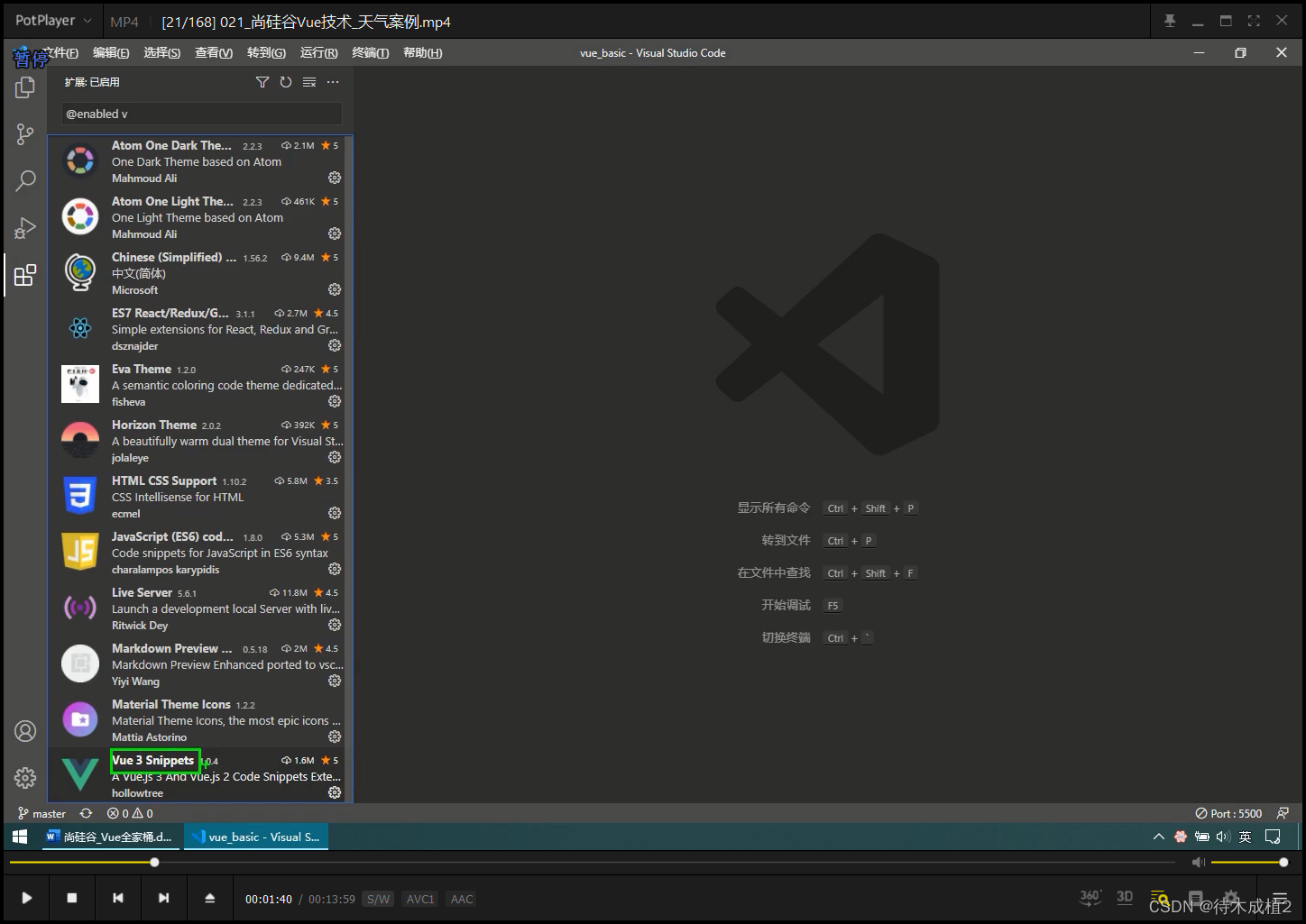Open Accounts icon in activity bar
1306x924 pixels.
click(25, 731)
